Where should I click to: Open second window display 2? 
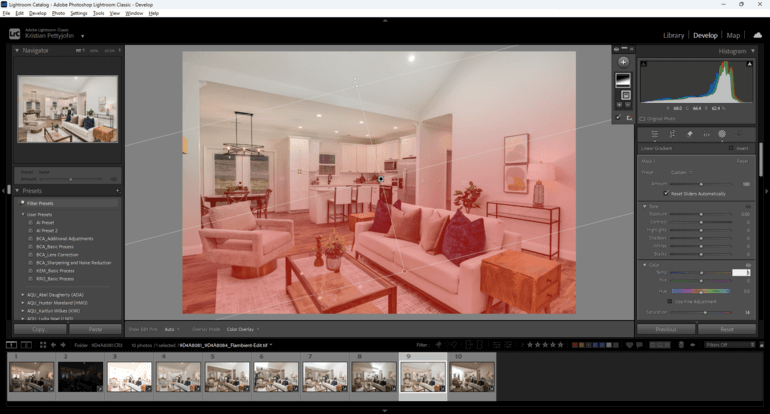(26, 345)
